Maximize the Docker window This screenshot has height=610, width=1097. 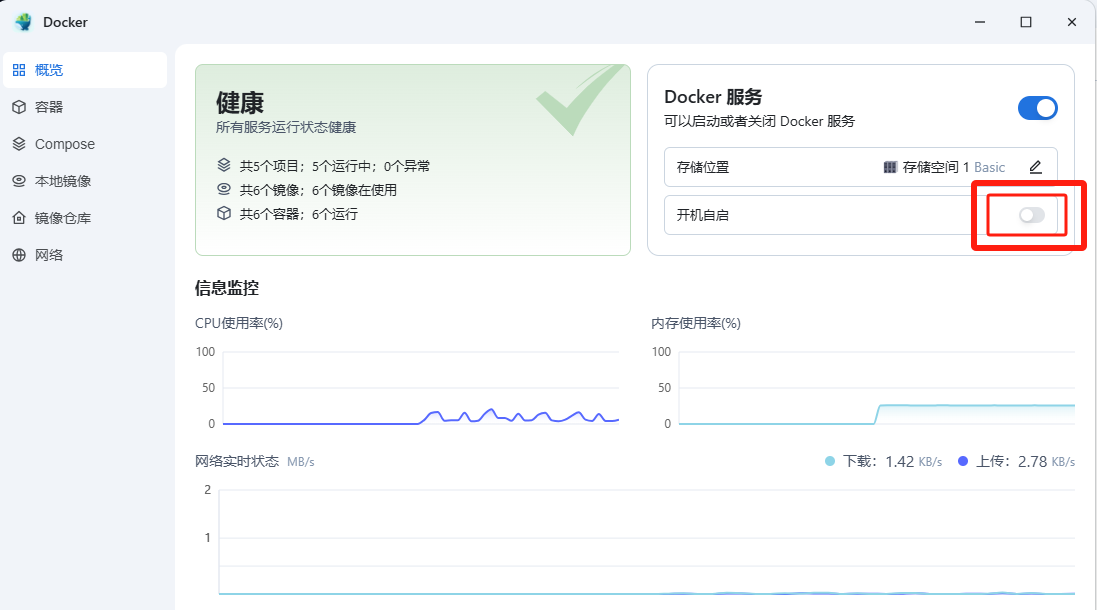point(1026,22)
